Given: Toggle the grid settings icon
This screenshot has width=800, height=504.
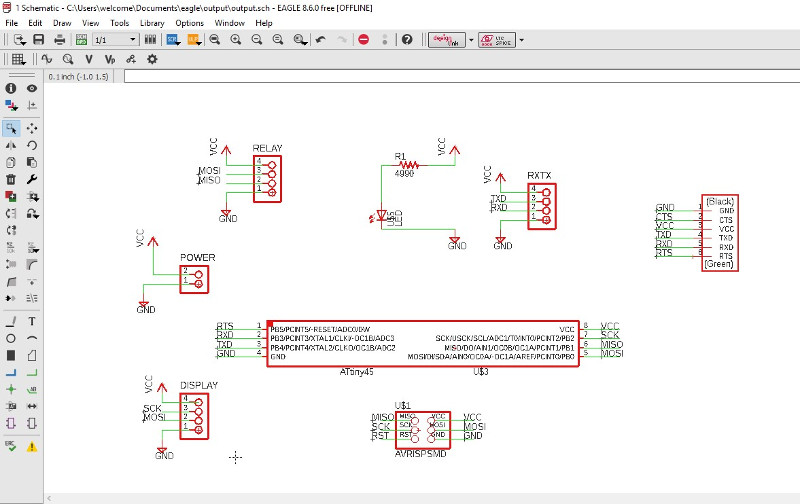Looking at the screenshot, I should click(18, 60).
